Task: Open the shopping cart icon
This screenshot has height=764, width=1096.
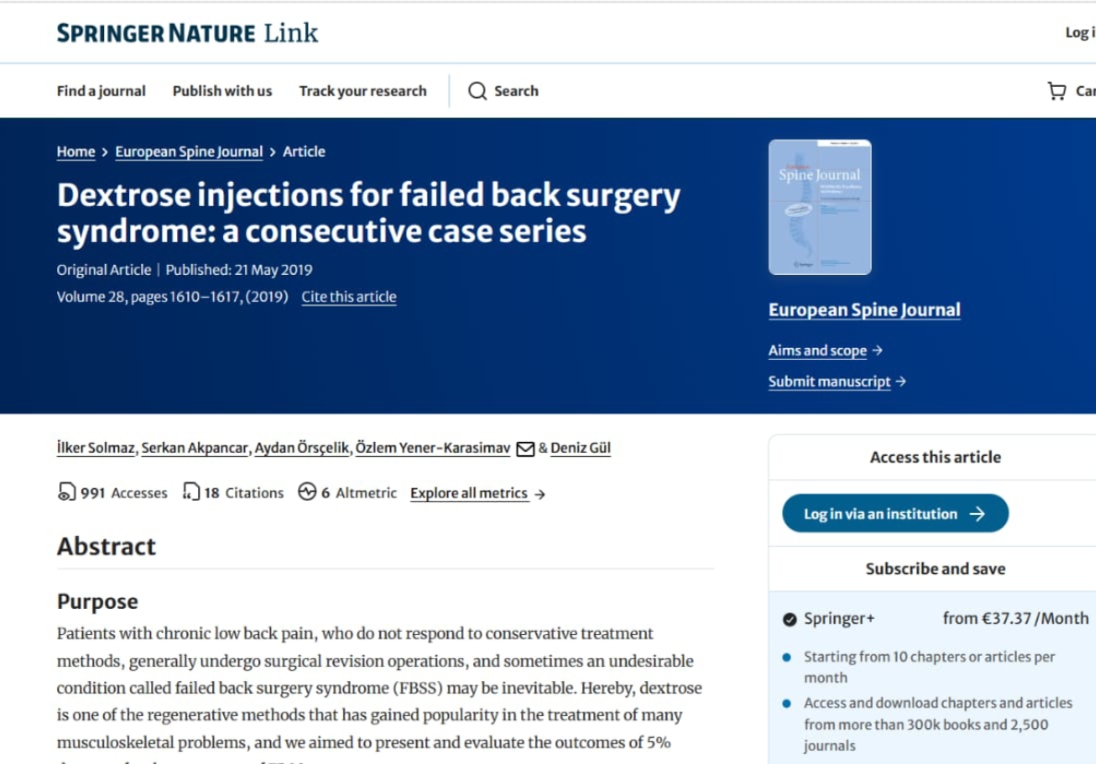Action: tap(1057, 91)
